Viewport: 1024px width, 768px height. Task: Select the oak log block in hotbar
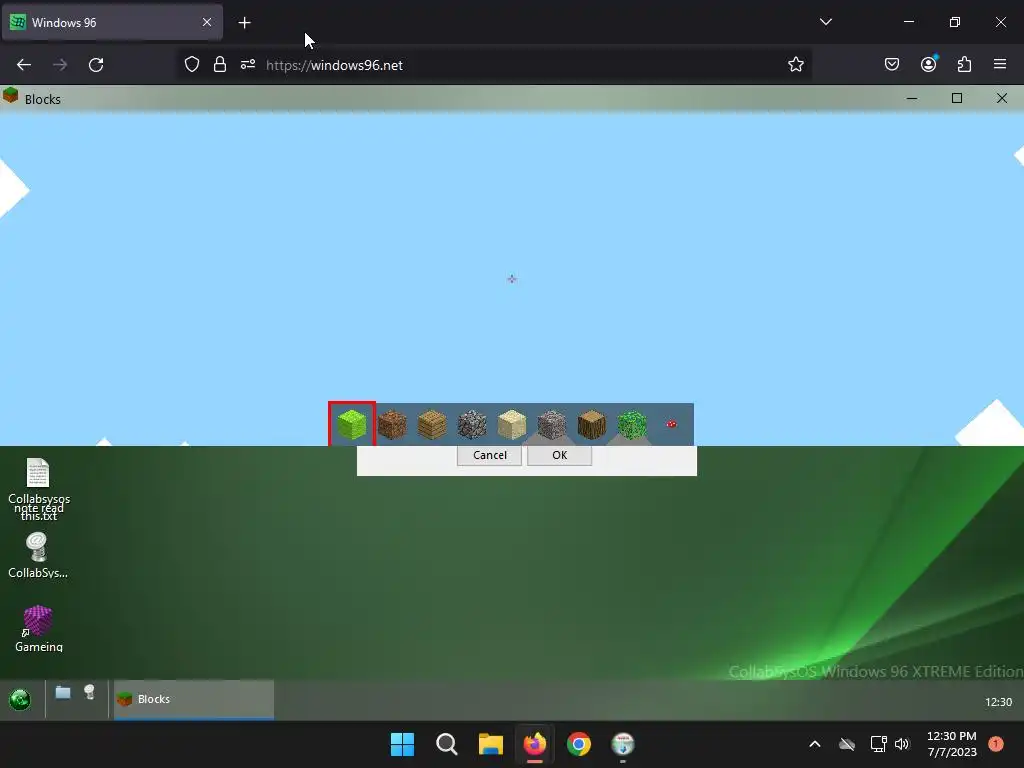click(592, 424)
